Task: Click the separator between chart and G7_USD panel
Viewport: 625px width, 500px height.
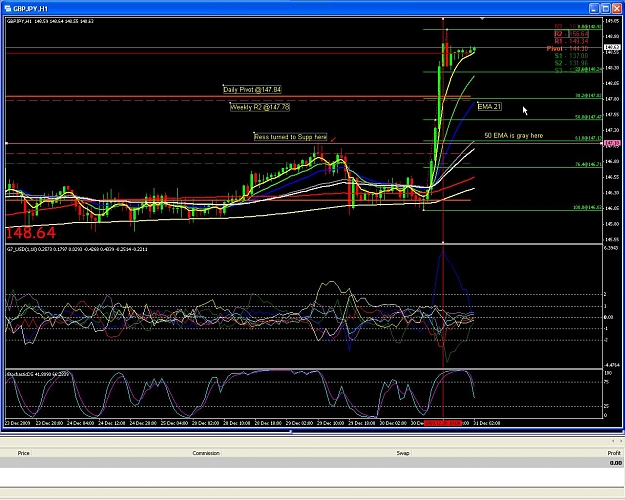Action: (303, 244)
